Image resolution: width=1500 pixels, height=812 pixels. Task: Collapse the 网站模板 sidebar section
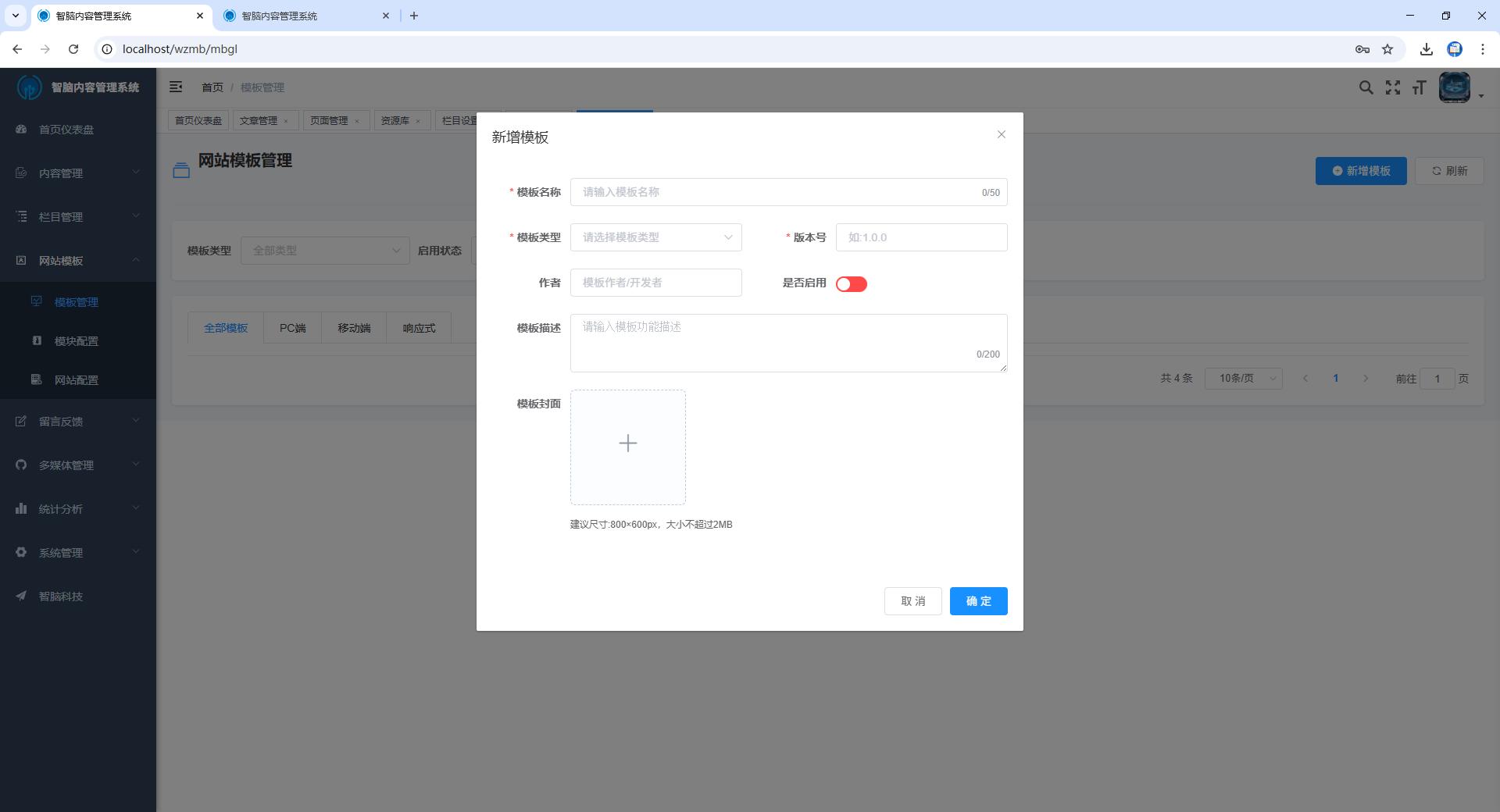tap(77, 260)
